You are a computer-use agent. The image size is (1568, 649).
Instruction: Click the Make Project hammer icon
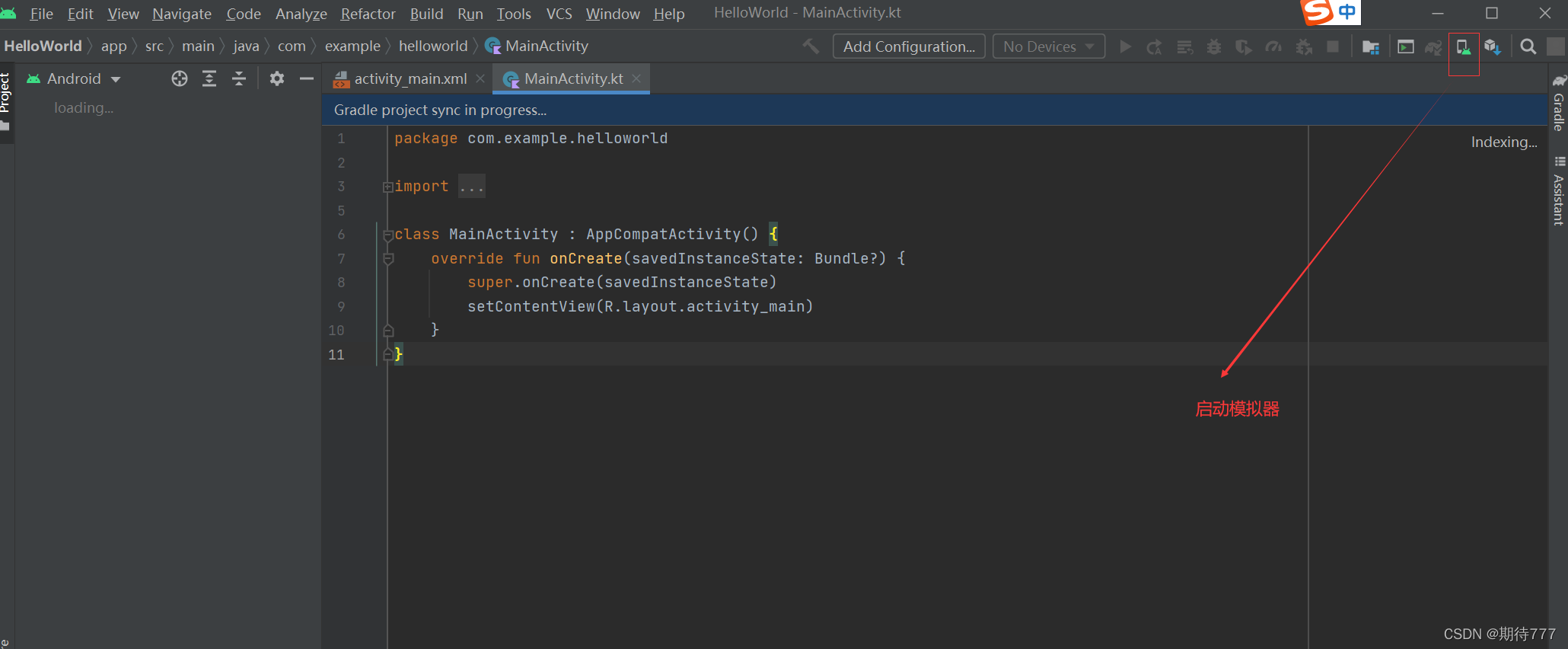tap(811, 46)
